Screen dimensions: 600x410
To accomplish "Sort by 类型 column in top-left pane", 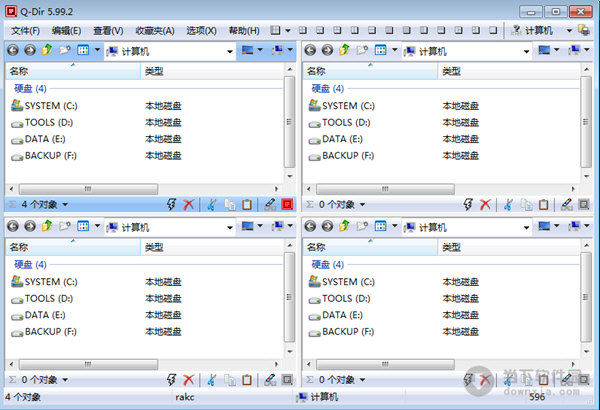I will pyautogui.click(x=212, y=71).
